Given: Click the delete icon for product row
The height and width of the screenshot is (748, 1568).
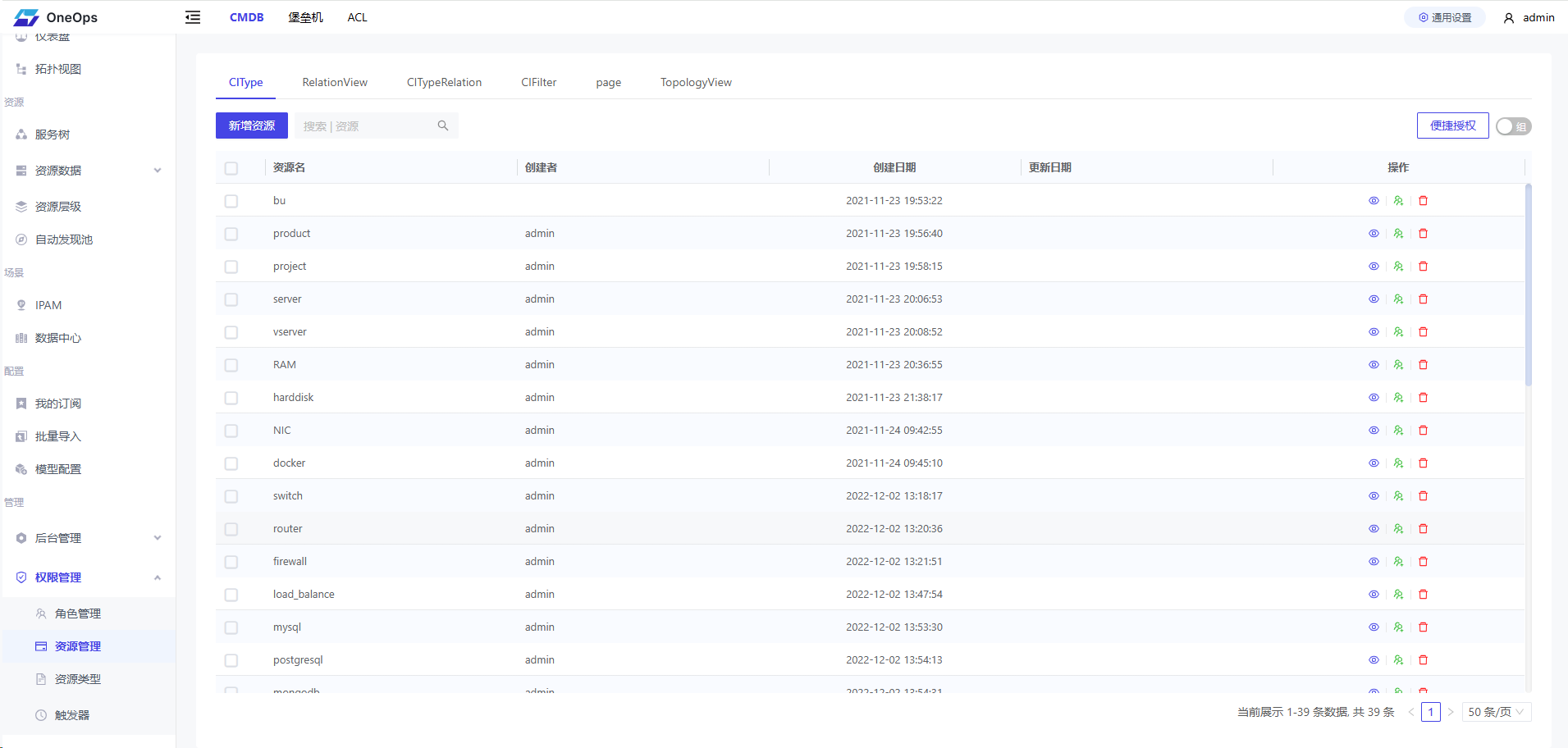Looking at the screenshot, I should tap(1424, 234).
